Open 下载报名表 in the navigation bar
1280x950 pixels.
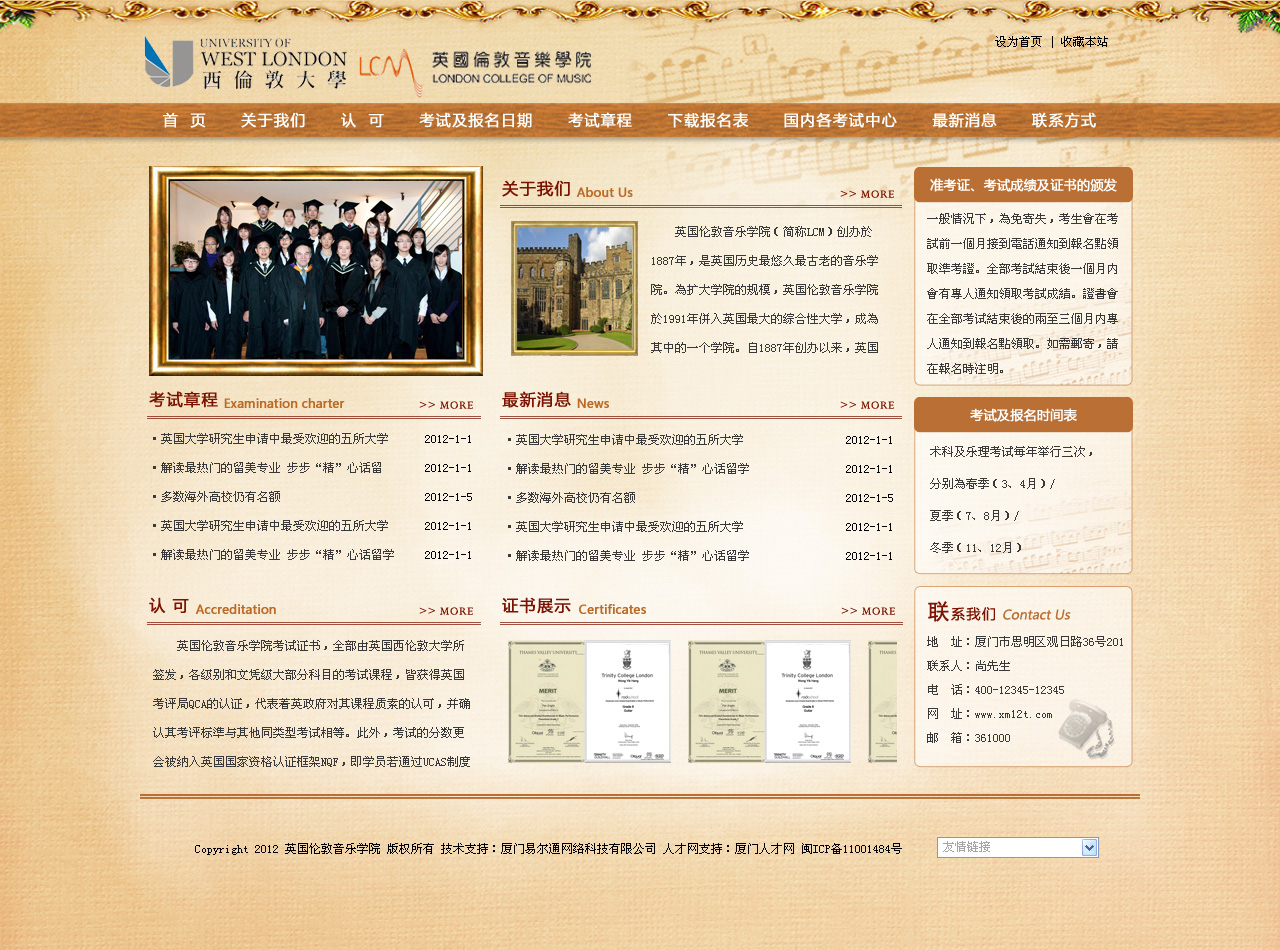pyautogui.click(x=708, y=121)
